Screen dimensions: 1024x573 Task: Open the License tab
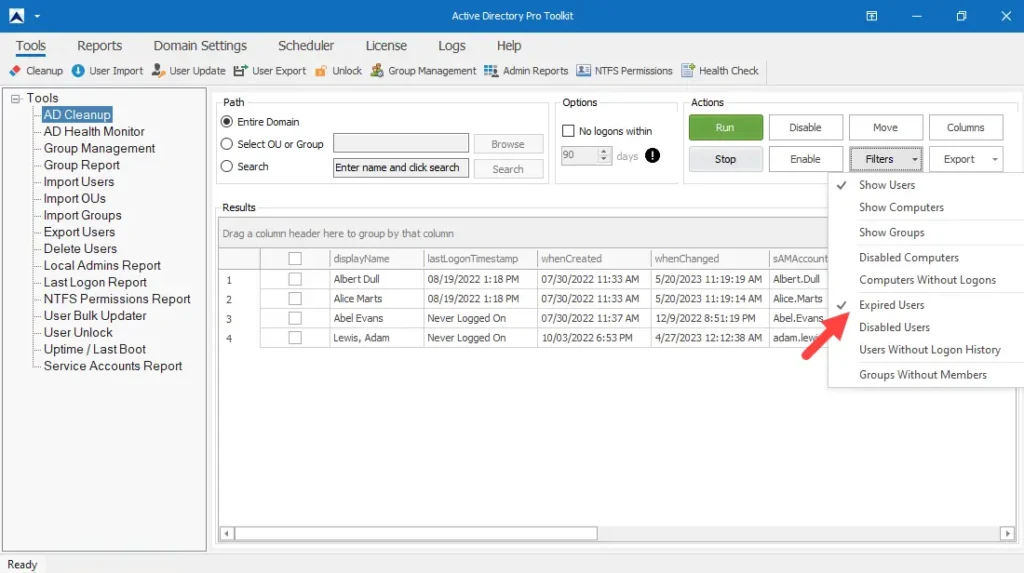(x=386, y=46)
